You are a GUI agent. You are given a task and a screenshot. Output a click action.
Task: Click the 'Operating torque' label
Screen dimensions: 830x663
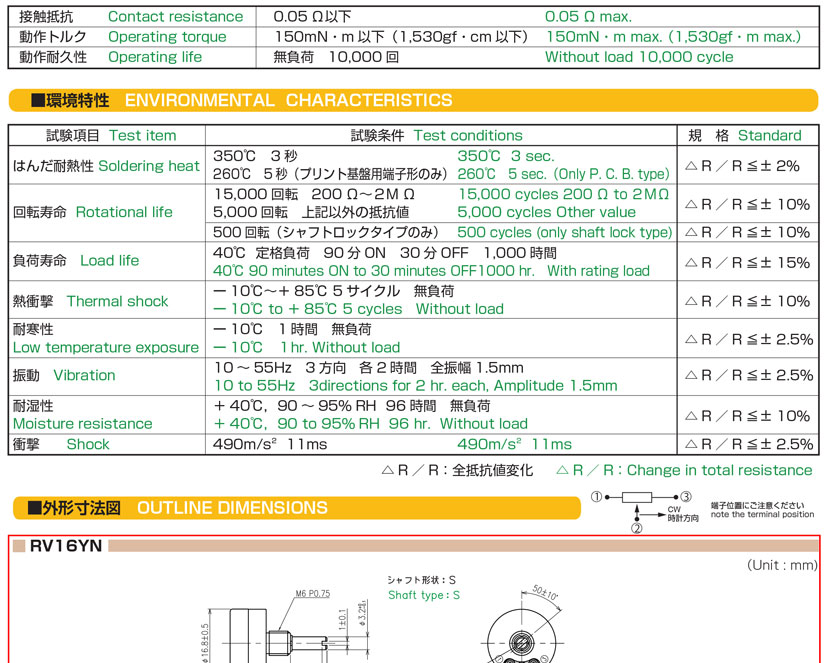click(167, 37)
